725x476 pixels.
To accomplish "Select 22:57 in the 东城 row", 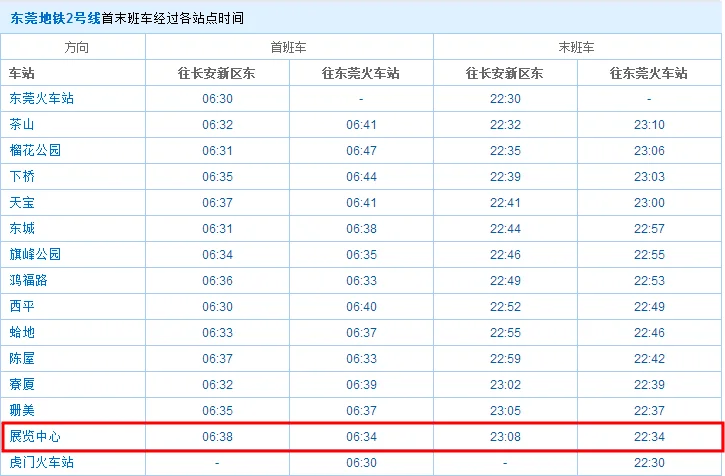I will tap(649, 229).
